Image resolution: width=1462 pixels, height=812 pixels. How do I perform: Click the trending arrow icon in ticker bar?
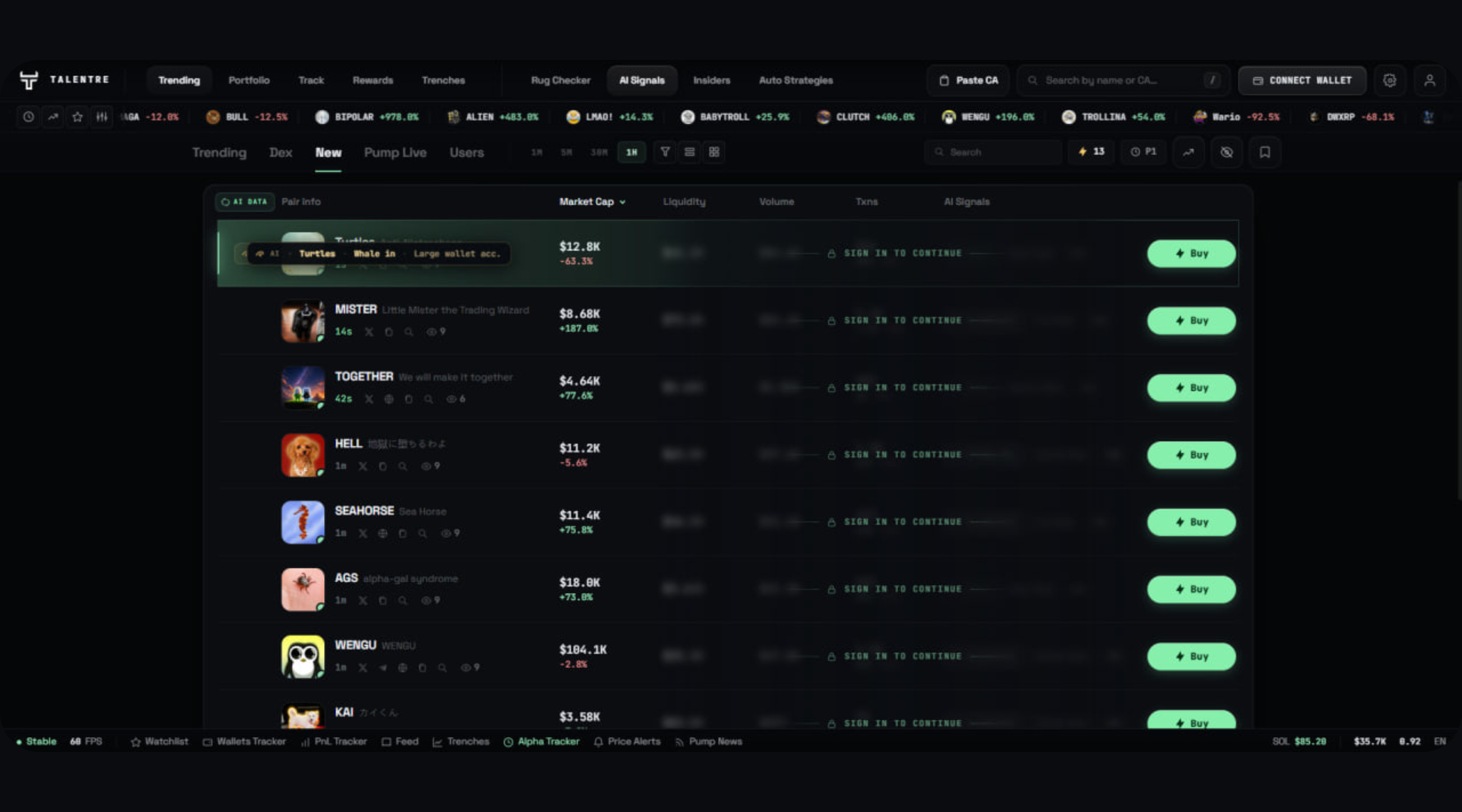point(53,116)
